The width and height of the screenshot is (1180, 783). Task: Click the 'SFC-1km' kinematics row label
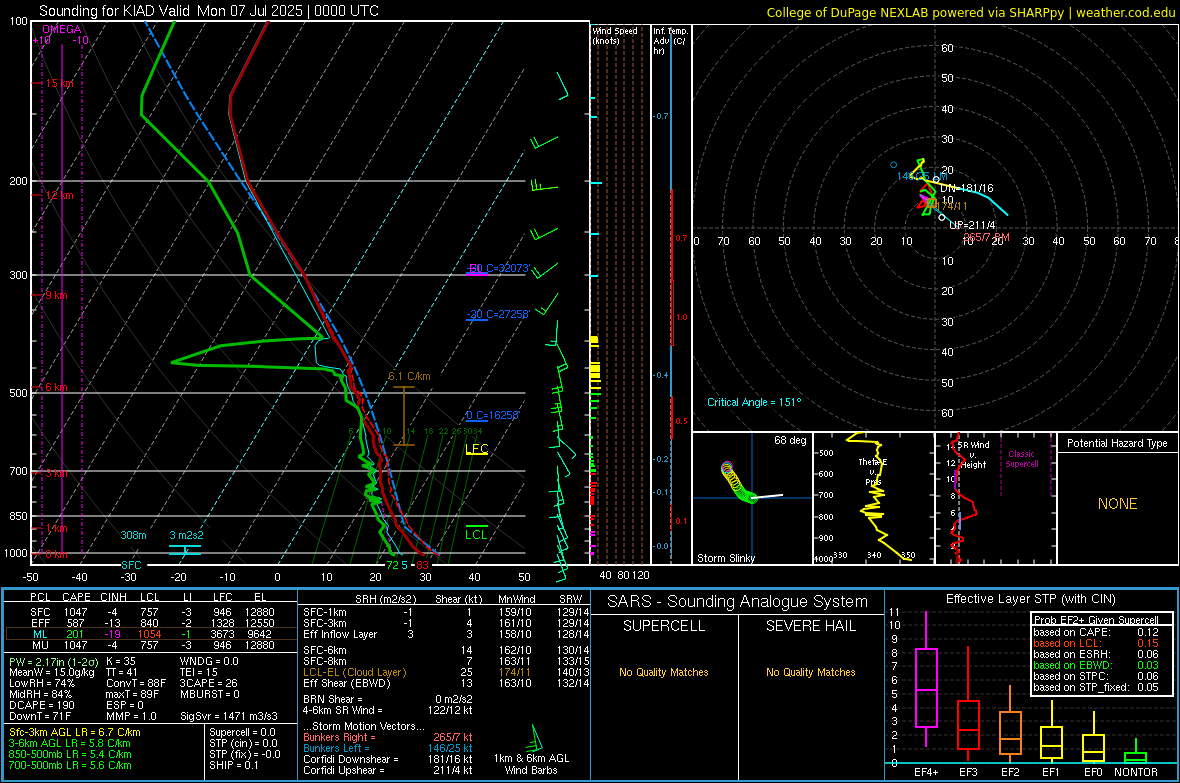click(x=325, y=613)
